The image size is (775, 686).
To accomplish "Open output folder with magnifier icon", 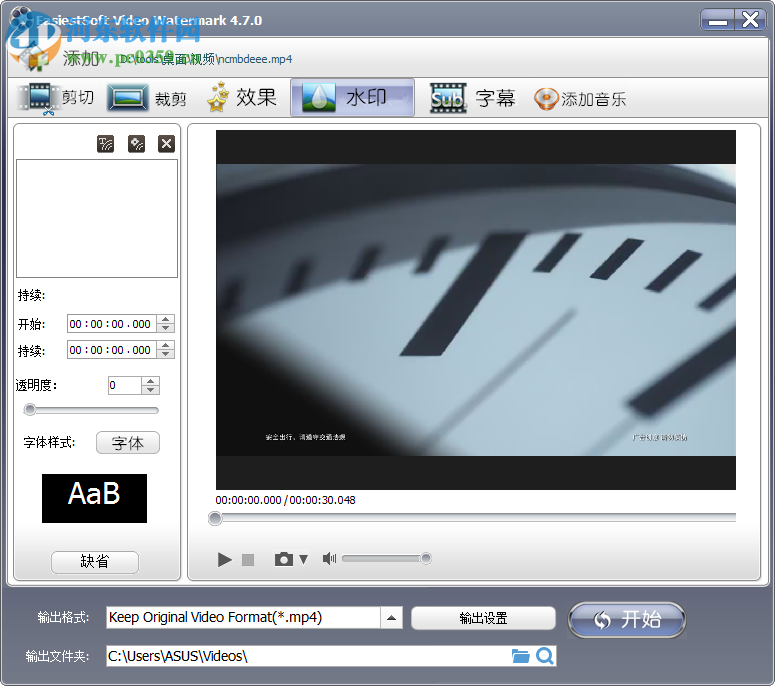I will click(545, 656).
